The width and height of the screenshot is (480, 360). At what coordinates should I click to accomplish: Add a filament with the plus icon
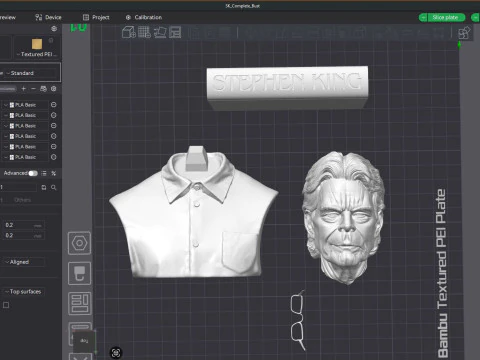pyautogui.click(x=23, y=89)
